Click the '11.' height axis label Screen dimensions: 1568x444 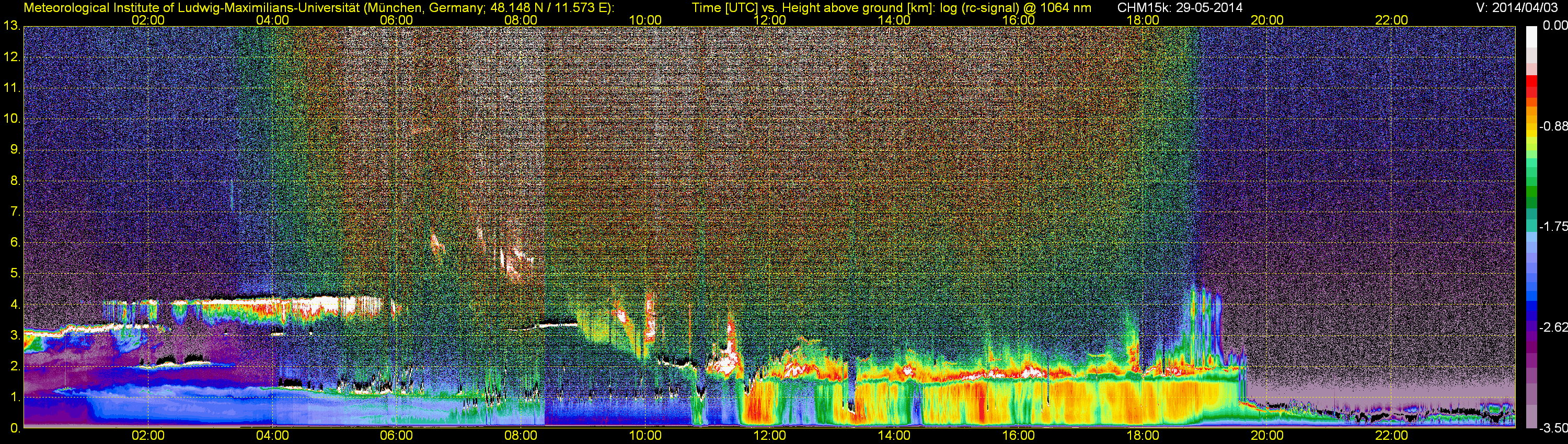pyautogui.click(x=11, y=88)
